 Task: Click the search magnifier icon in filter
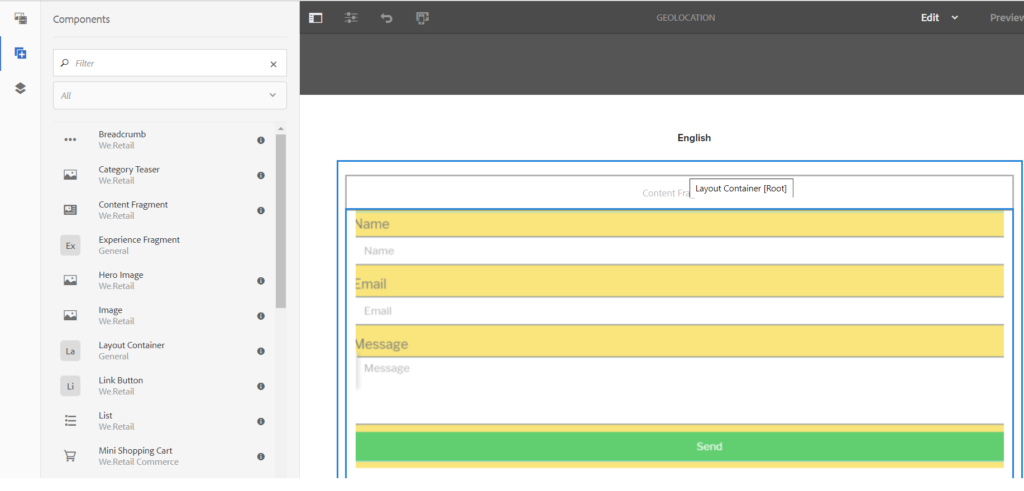click(65, 63)
